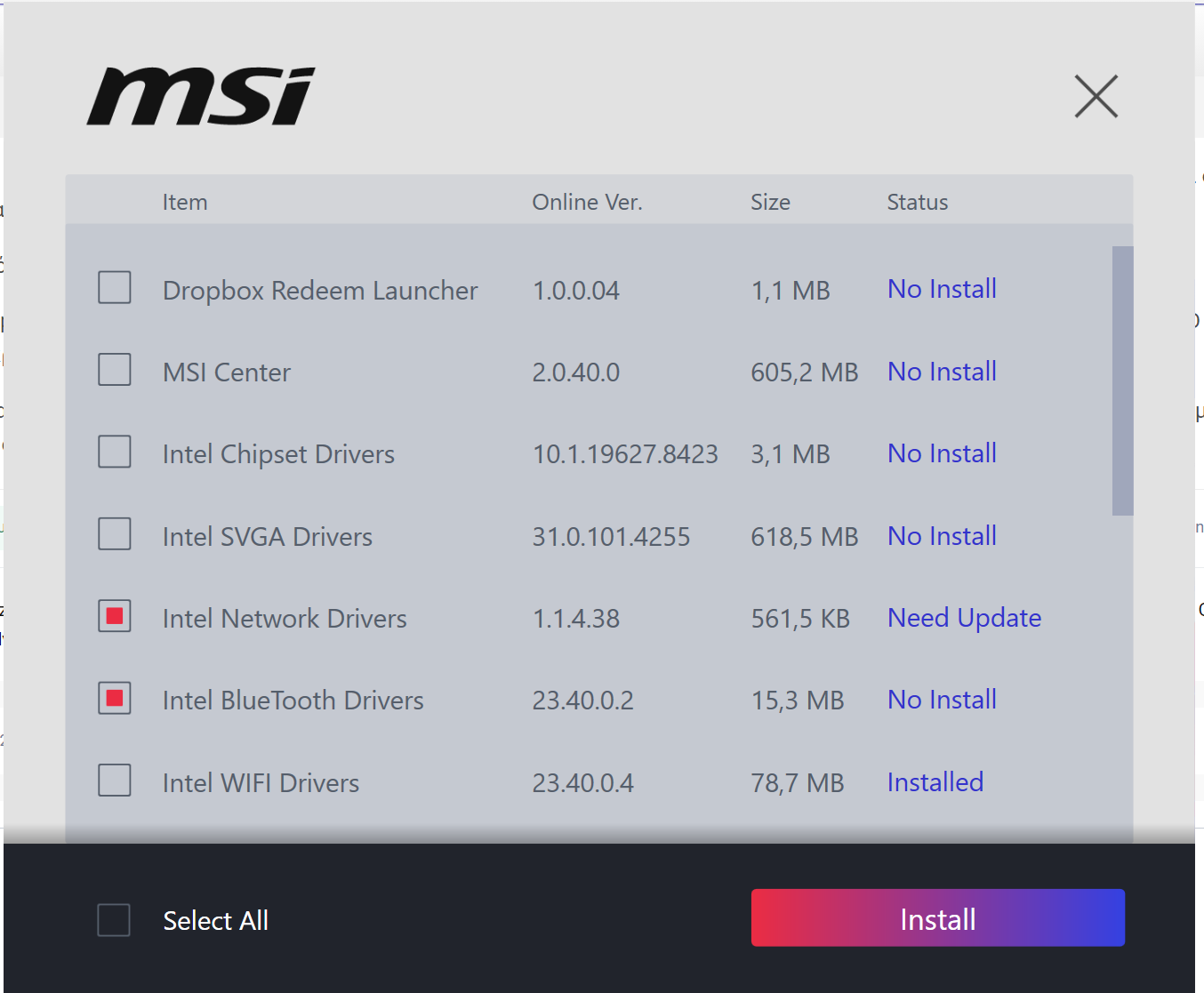Click the 618,5 MB size value
The height and width of the screenshot is (993, 1204).
(x=805, y=537)
